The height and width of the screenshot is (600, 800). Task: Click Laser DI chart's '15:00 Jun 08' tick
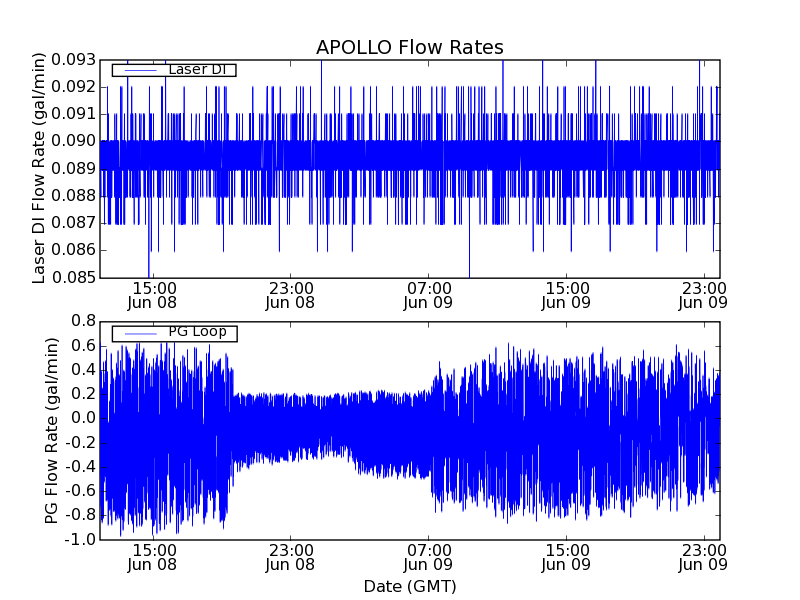tap(152, 296)
